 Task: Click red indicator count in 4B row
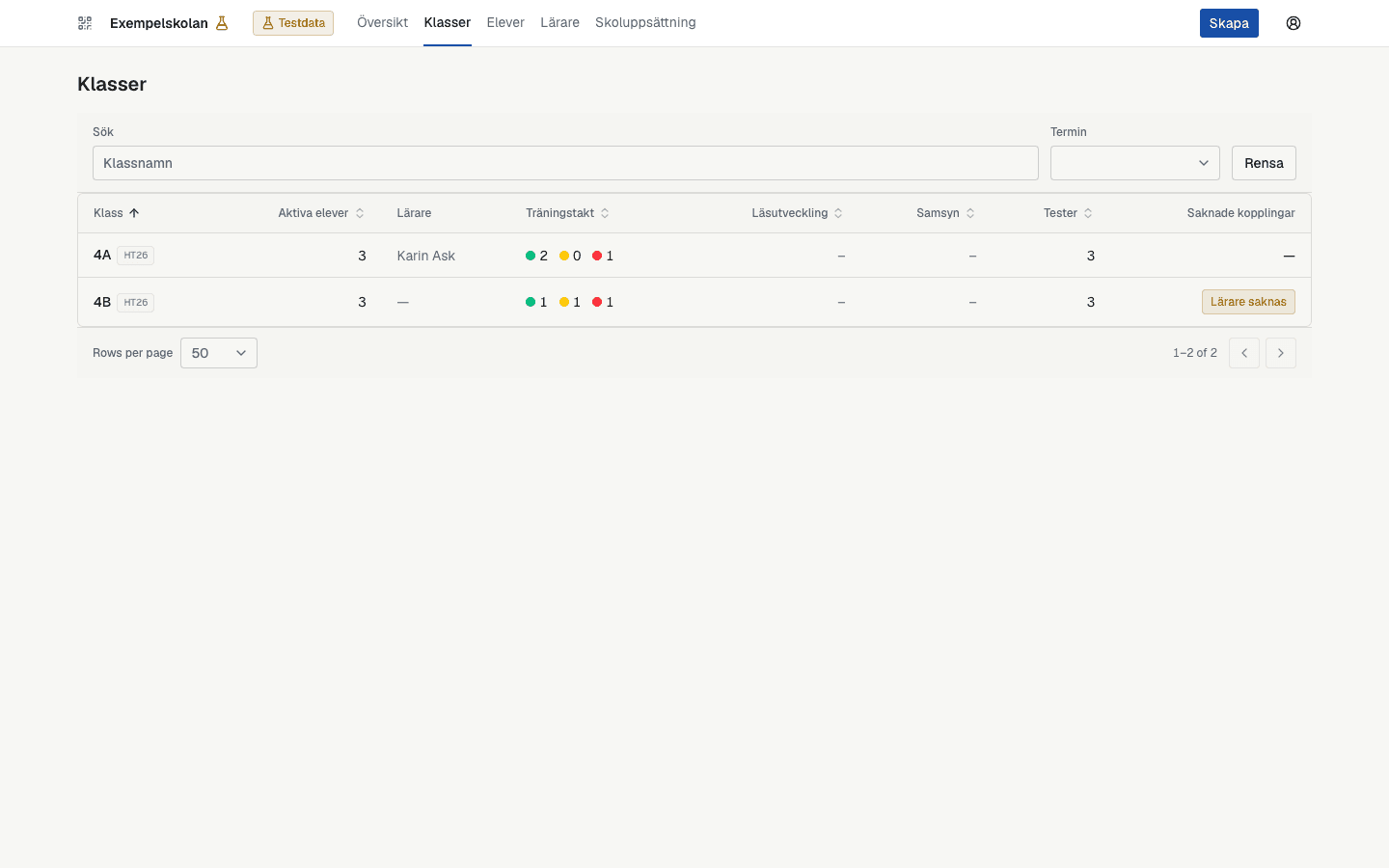pos(603,302)
